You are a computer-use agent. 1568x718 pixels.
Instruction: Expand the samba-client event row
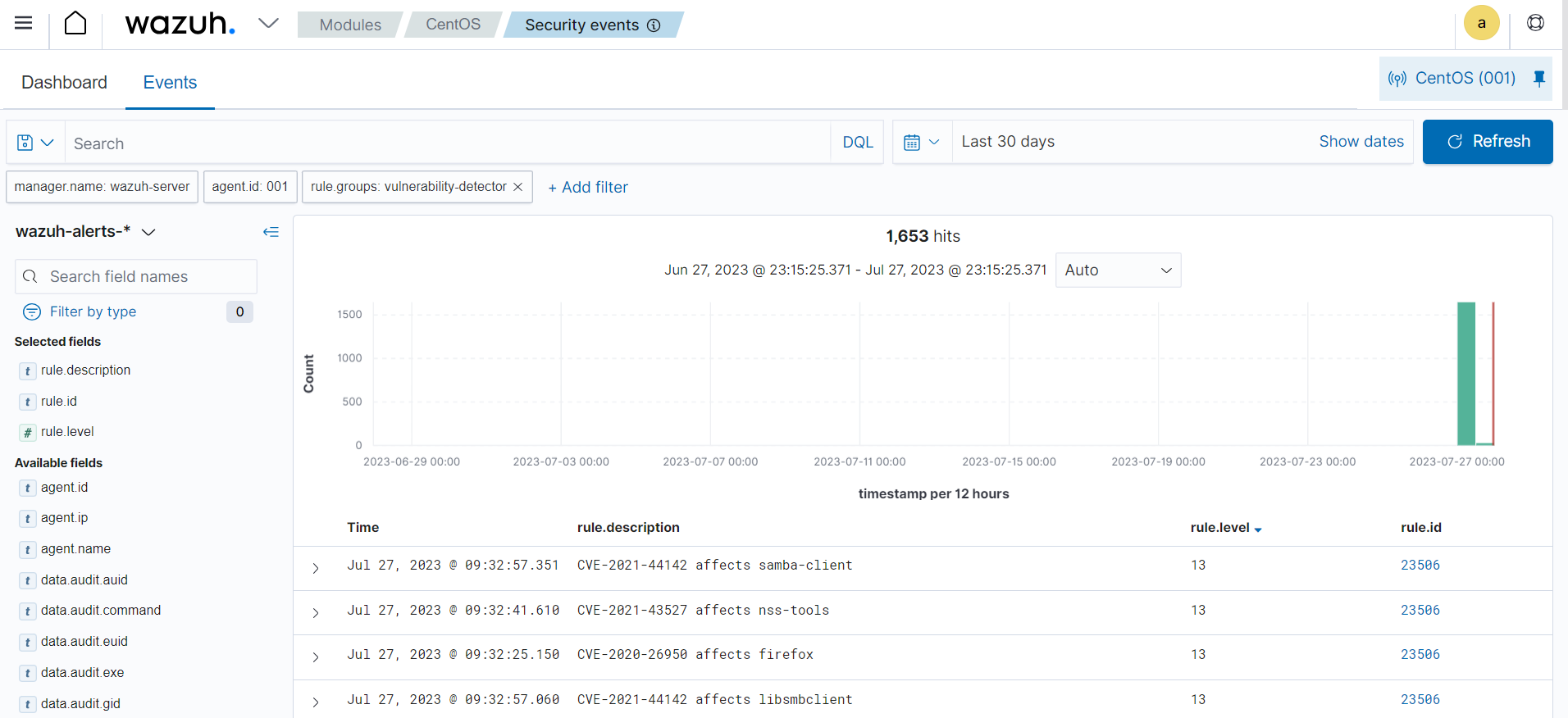click(316, 568)
